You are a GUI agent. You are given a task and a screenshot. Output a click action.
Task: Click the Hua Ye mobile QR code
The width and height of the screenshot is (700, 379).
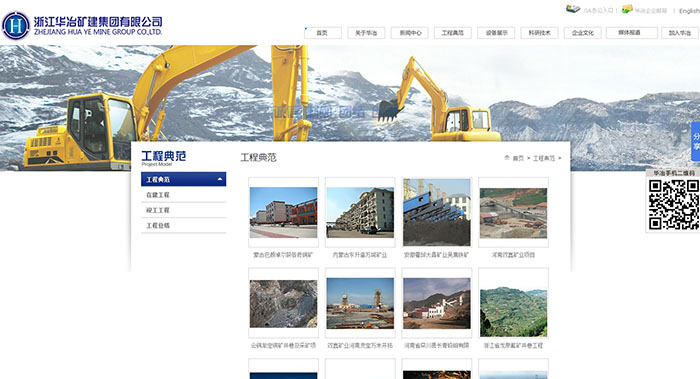(x=674, y=204)
